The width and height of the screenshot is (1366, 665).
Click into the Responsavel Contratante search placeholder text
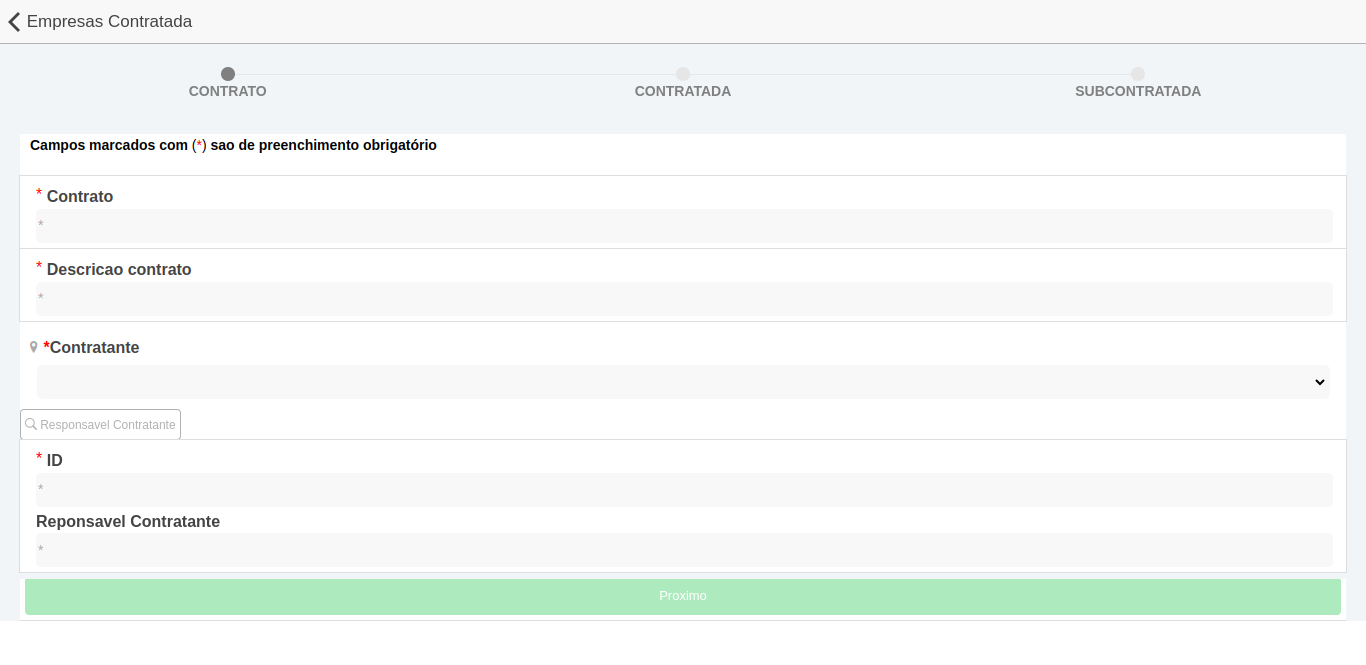coord(108,425)
